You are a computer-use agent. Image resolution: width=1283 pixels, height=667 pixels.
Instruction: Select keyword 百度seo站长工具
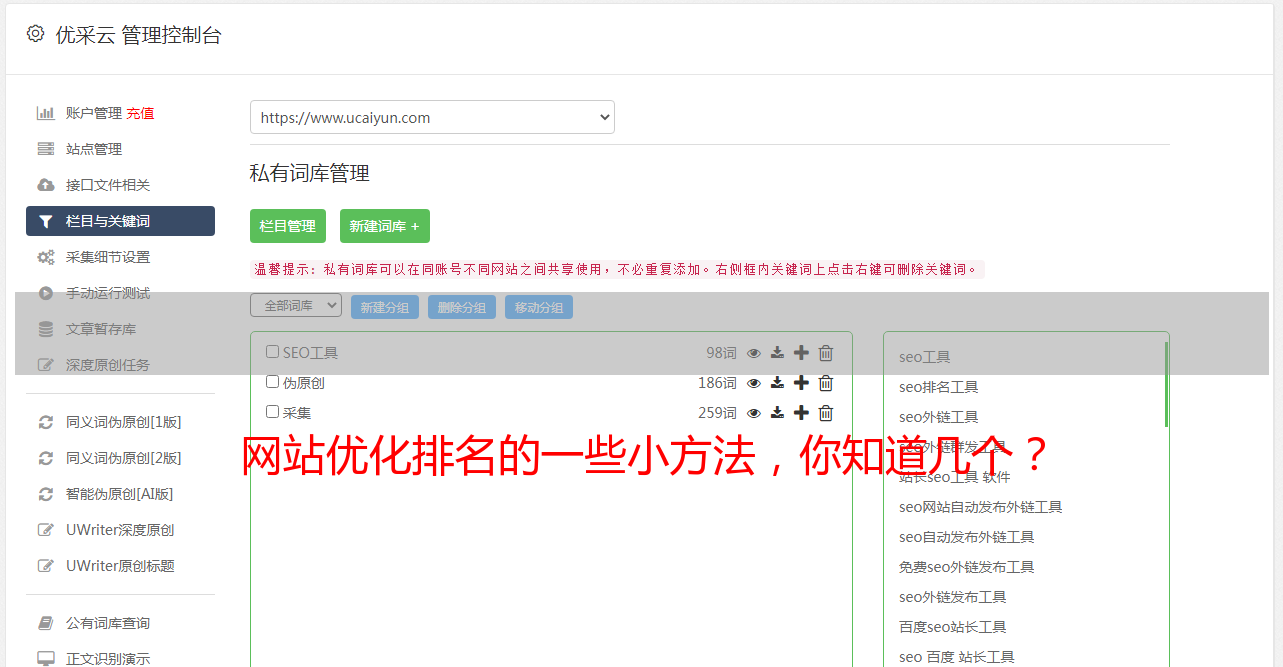(952, 627)
